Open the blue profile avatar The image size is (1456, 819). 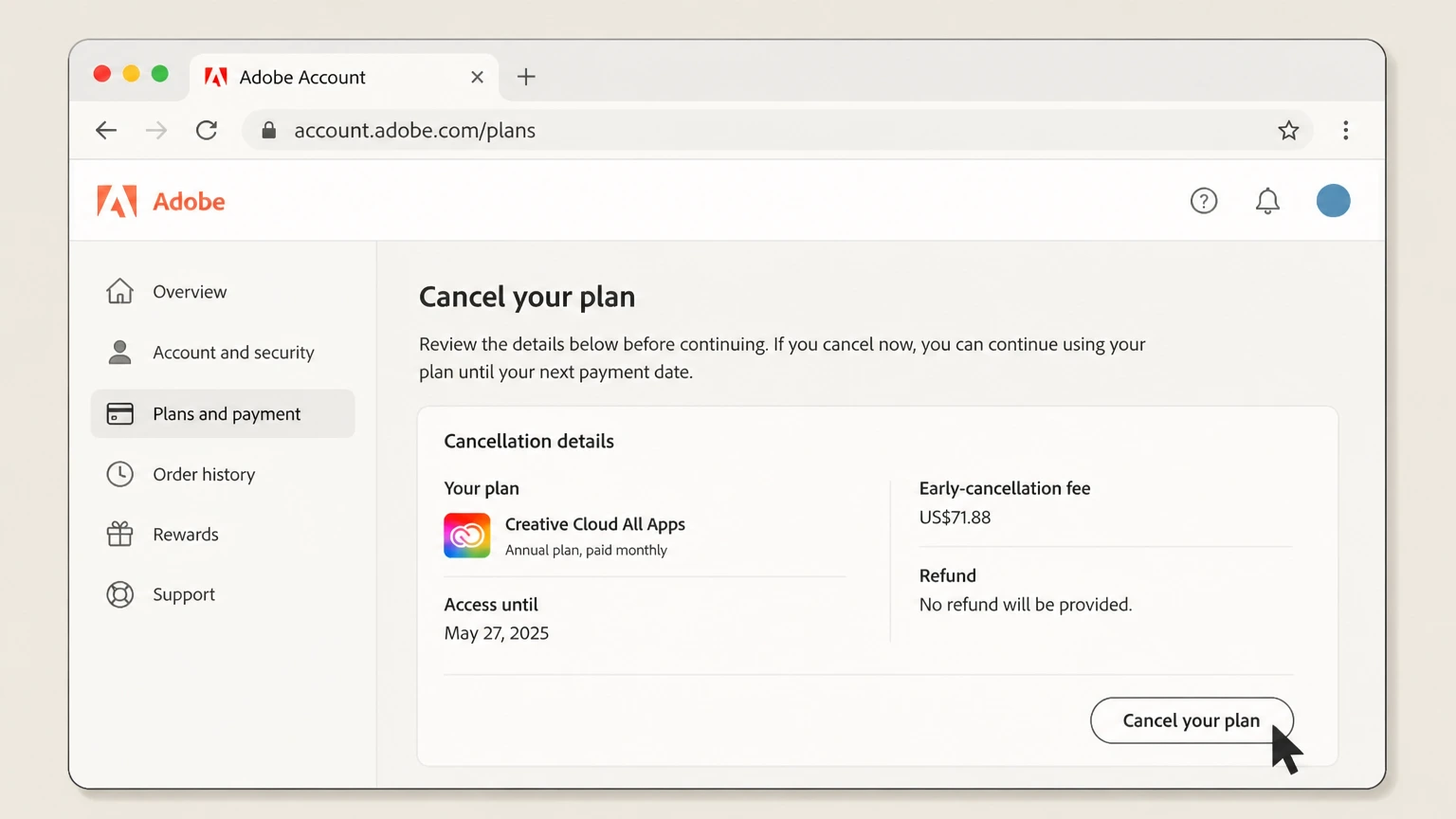(1333, 201)
